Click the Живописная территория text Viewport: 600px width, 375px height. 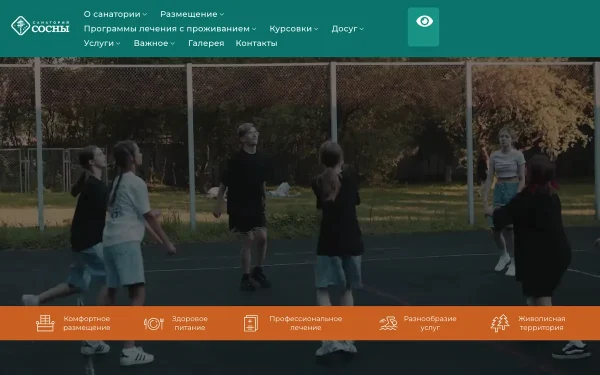[541, 323]
